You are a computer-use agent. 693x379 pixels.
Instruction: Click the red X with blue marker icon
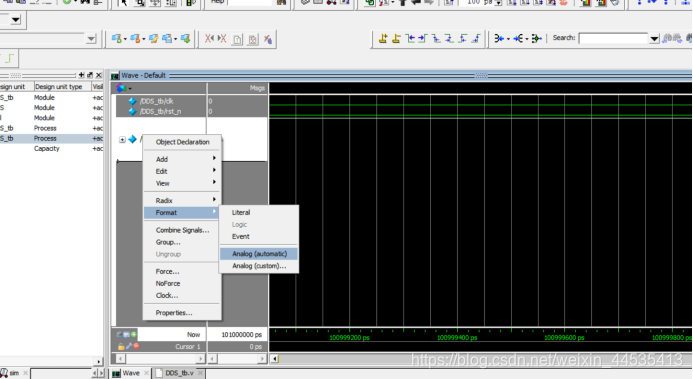[x=267, y=39]
